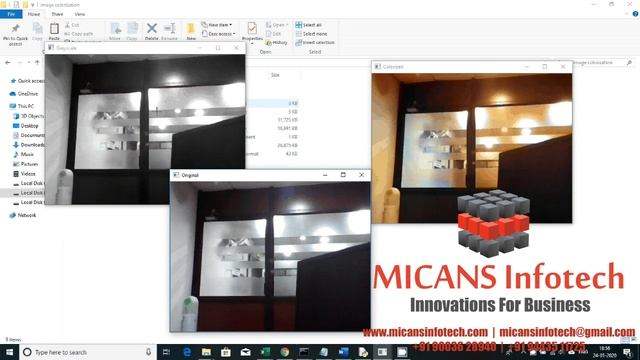Image resolution: width=640 pixels, height=360 pixels.
Task: Open Chrome from taskbar
Action: click(x=284, y=352)
